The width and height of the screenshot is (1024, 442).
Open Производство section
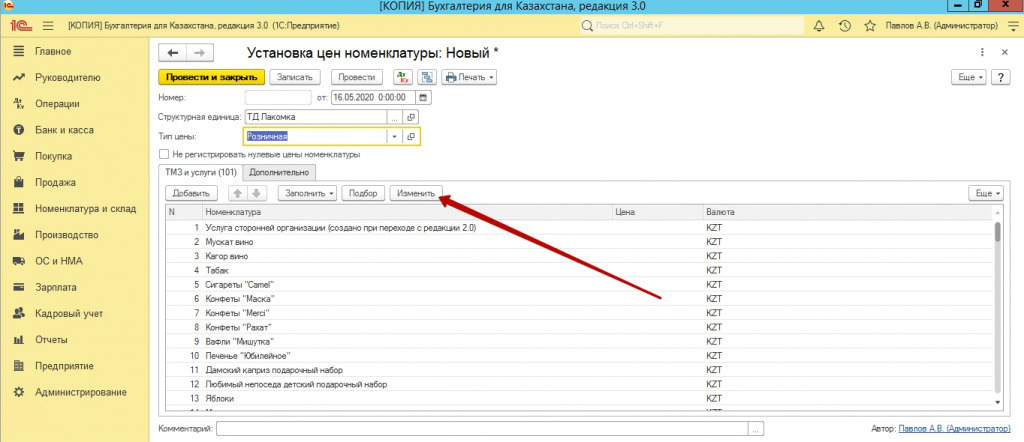click(x=66, y=235)
